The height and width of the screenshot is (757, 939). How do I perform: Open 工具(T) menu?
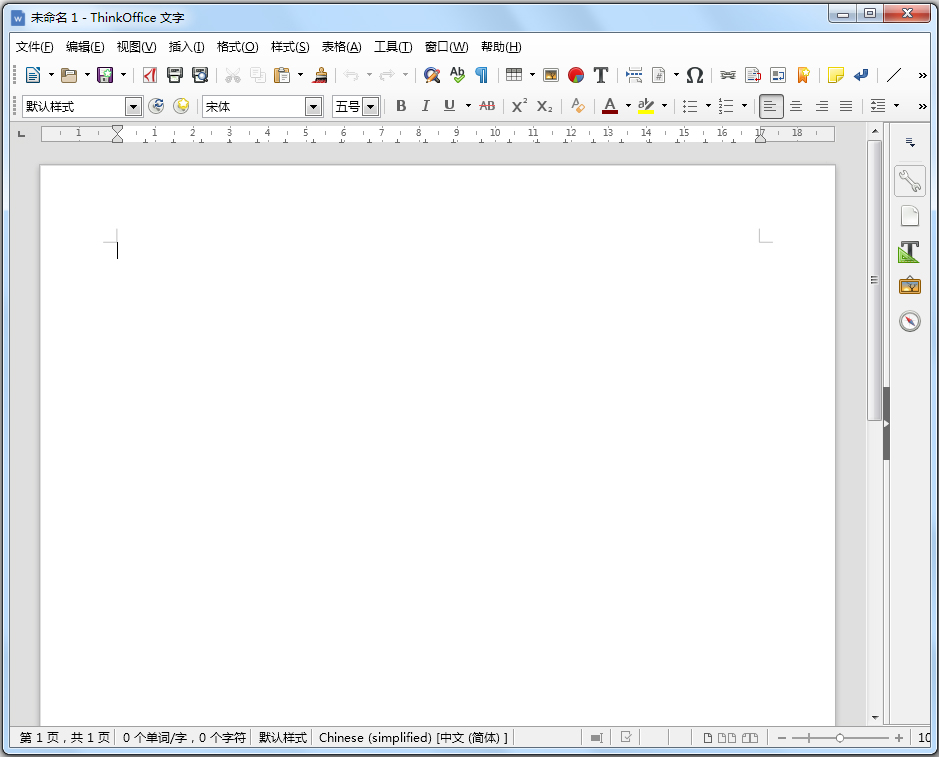click(x=393, y=47)
